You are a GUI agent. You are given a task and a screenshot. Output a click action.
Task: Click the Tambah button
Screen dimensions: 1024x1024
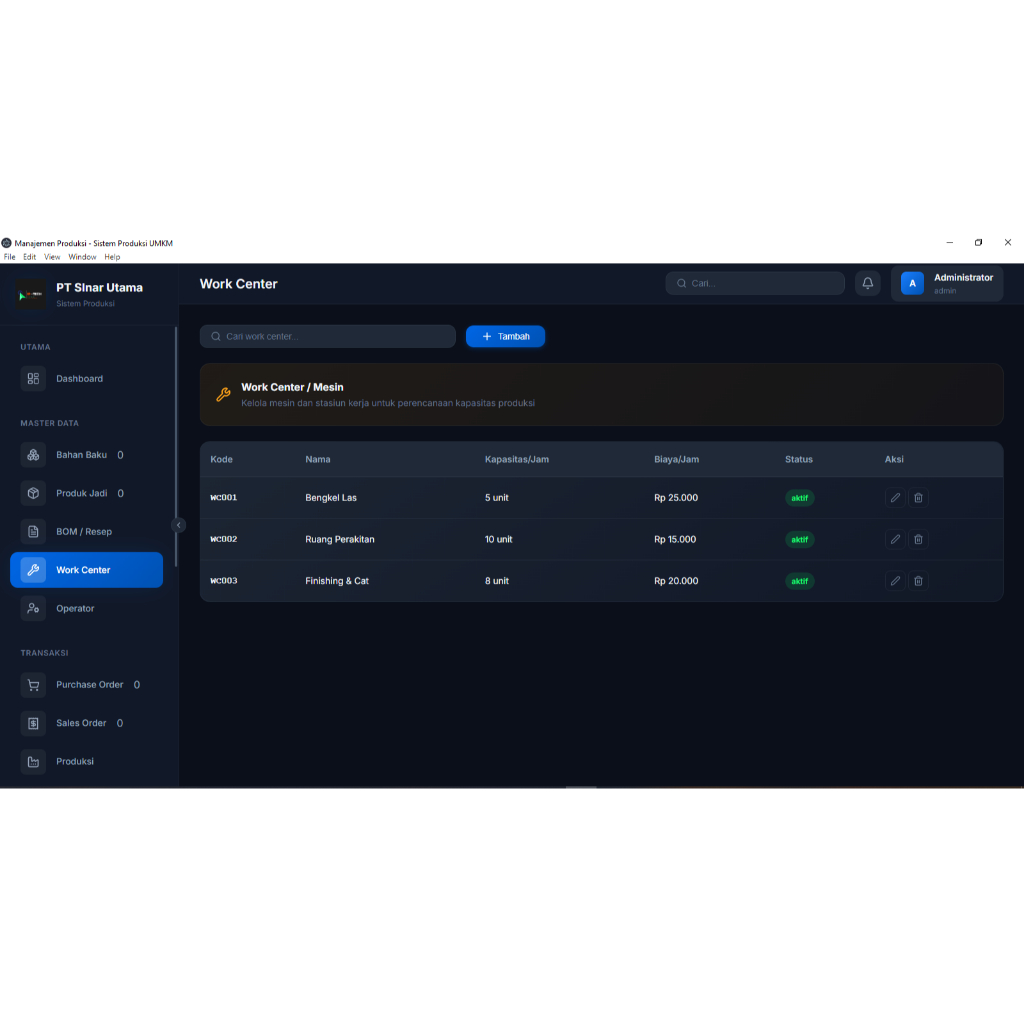click(x=505, y=336)
